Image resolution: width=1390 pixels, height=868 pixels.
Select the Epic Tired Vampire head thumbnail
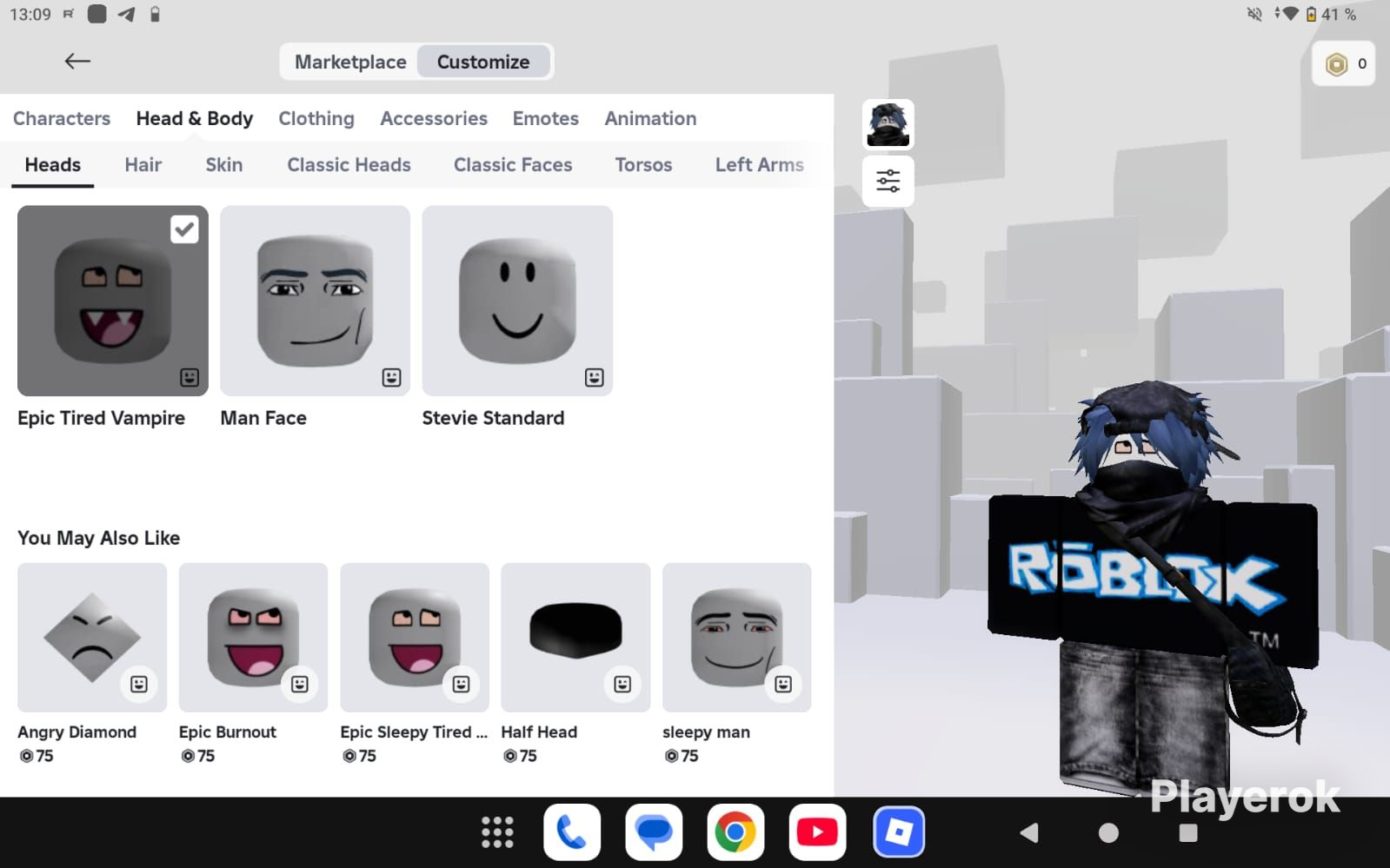click(x=113, y=301)
